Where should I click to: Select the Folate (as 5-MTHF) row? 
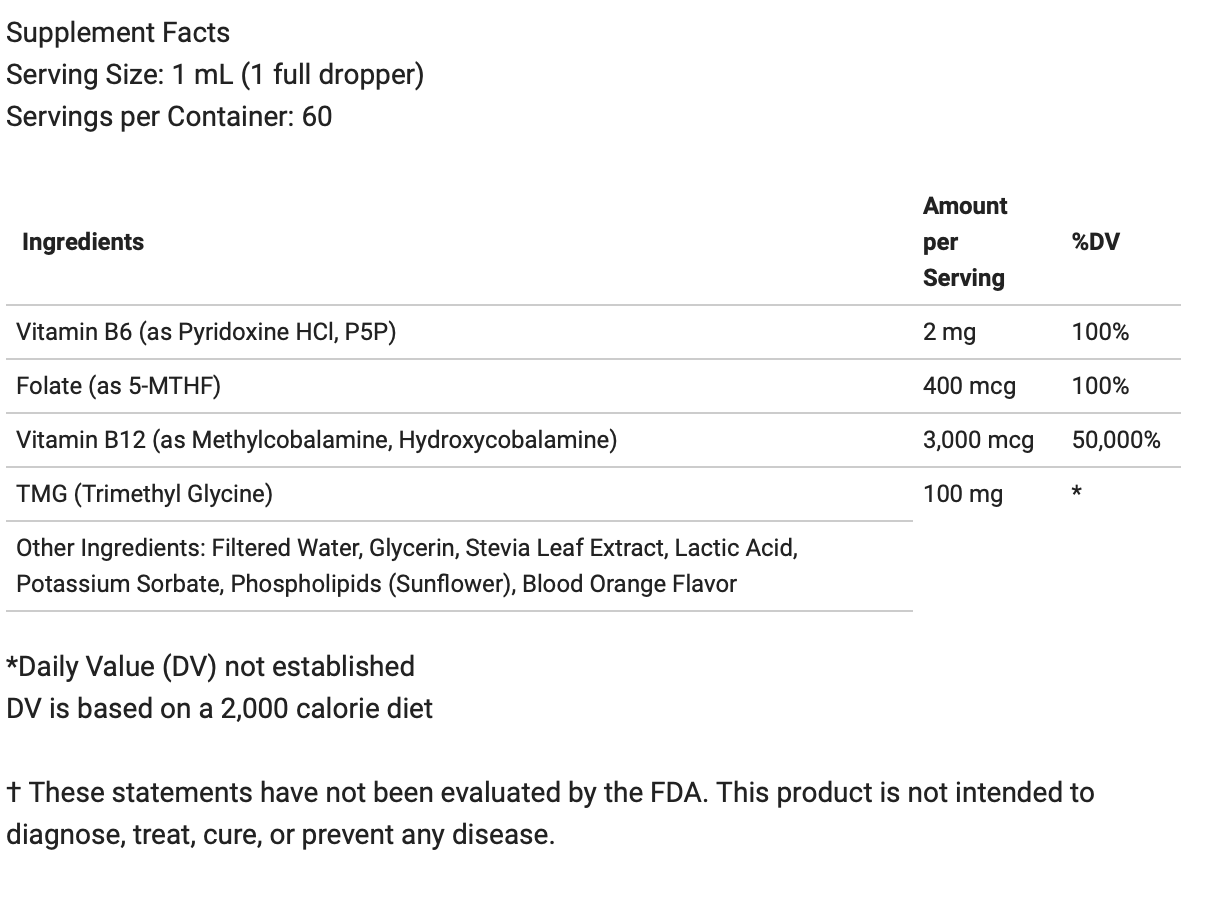[118, 386]
